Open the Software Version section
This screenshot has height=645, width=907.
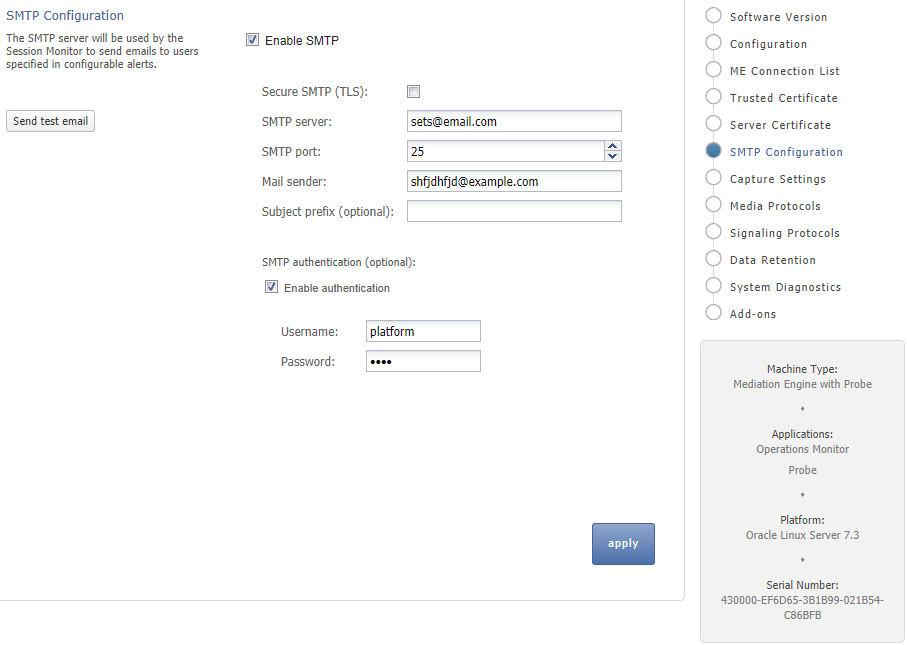coord(714,16)
